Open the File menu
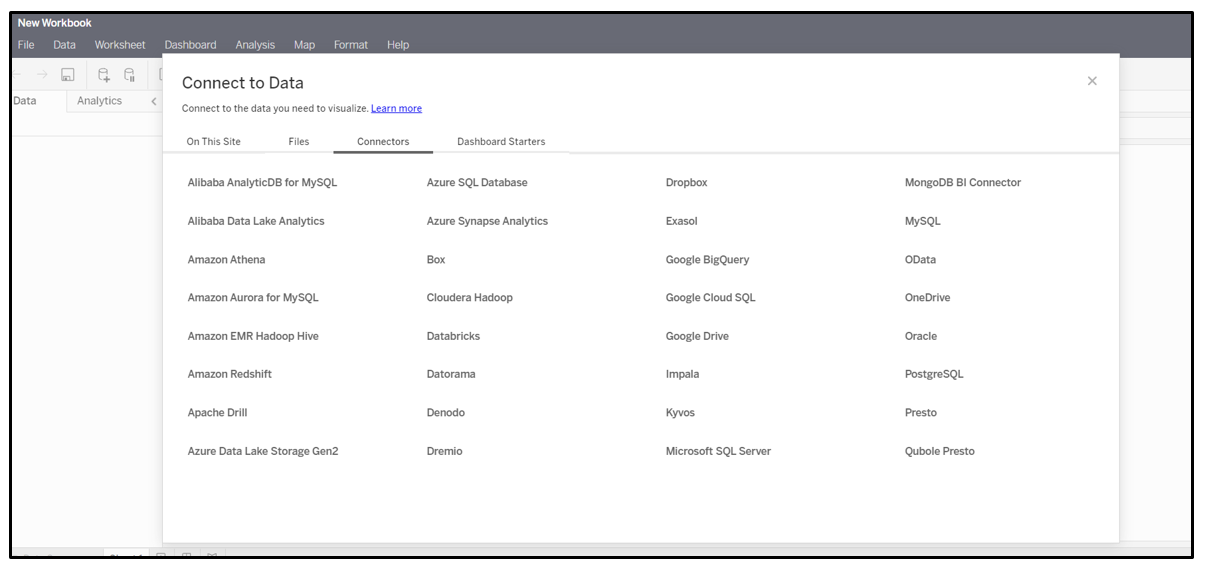1205x570 pixels. (26, 45)
